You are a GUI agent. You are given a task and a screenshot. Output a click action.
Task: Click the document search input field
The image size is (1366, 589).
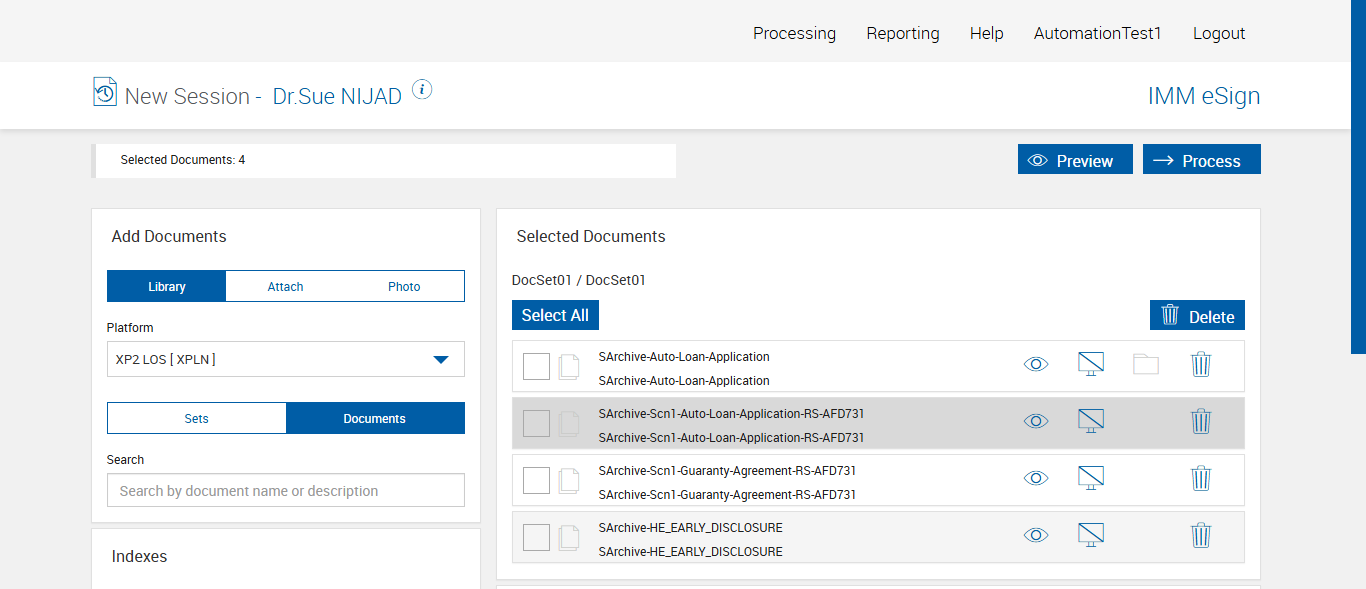285,491
